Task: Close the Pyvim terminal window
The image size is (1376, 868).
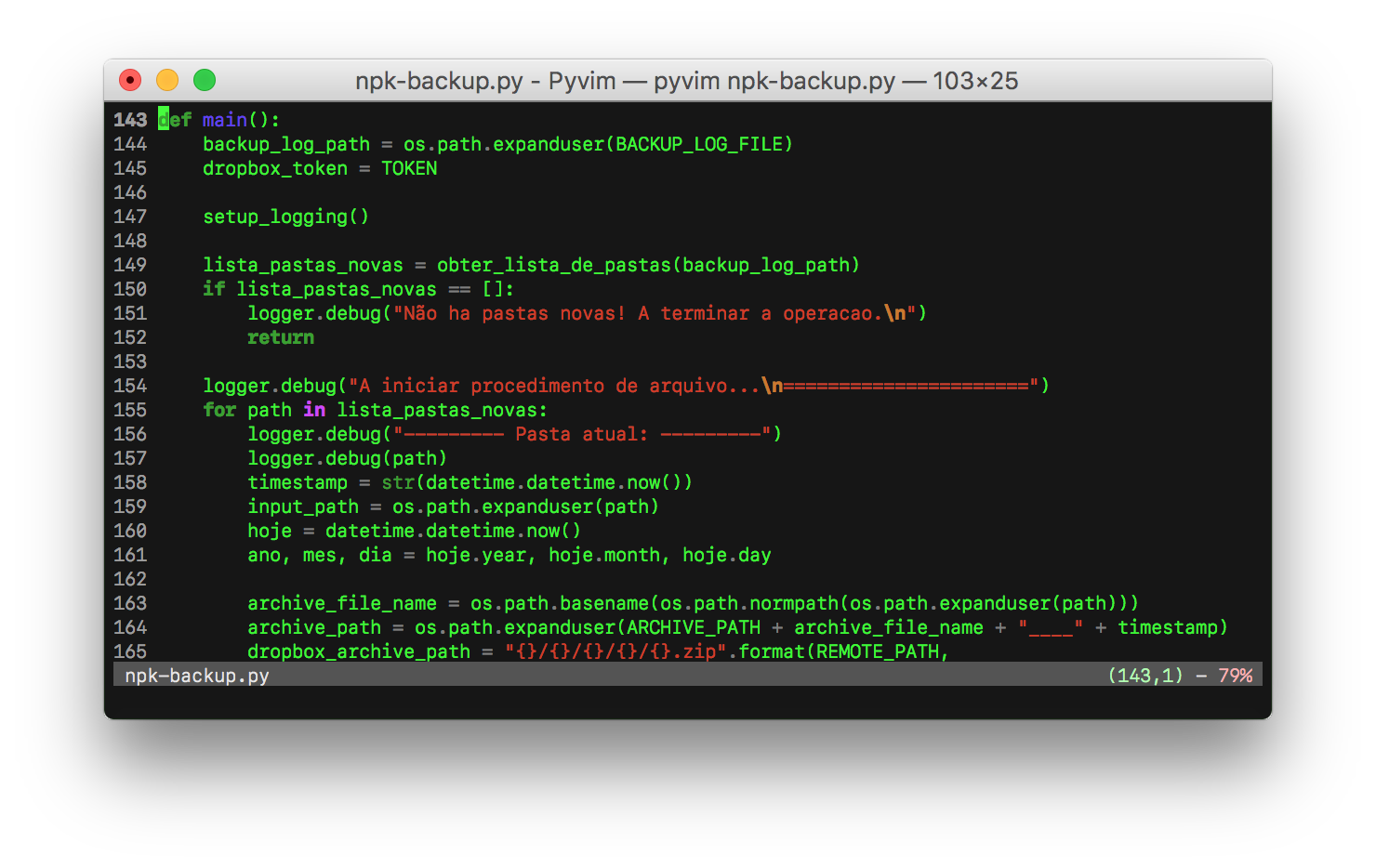Action: [130, 81]
